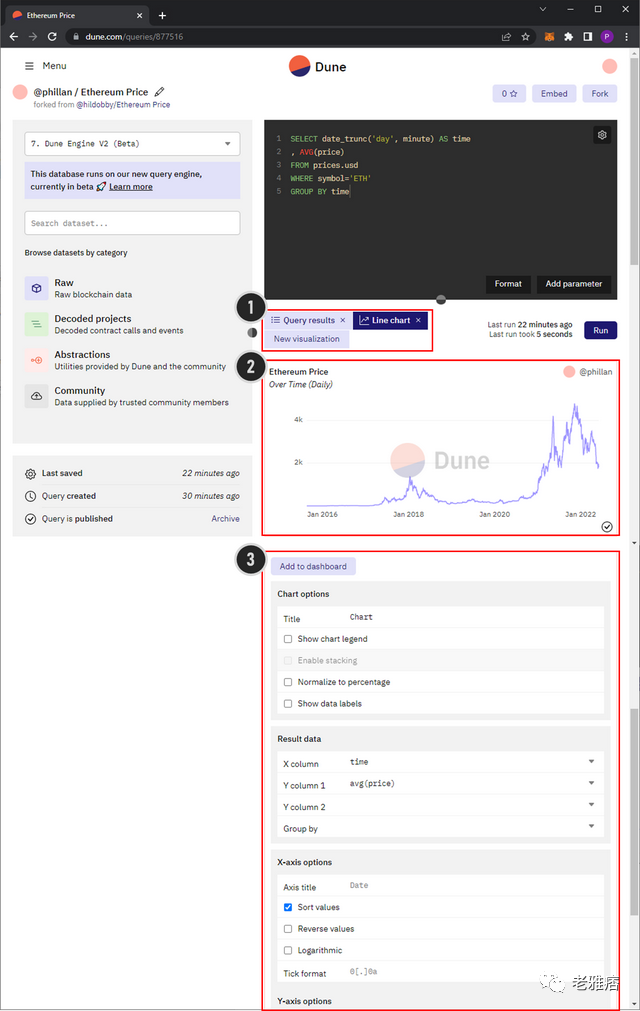Click the Tick format field
The height and width of the screenshot is (1011, 640).
pyautogui.click(x=476, y=972)
